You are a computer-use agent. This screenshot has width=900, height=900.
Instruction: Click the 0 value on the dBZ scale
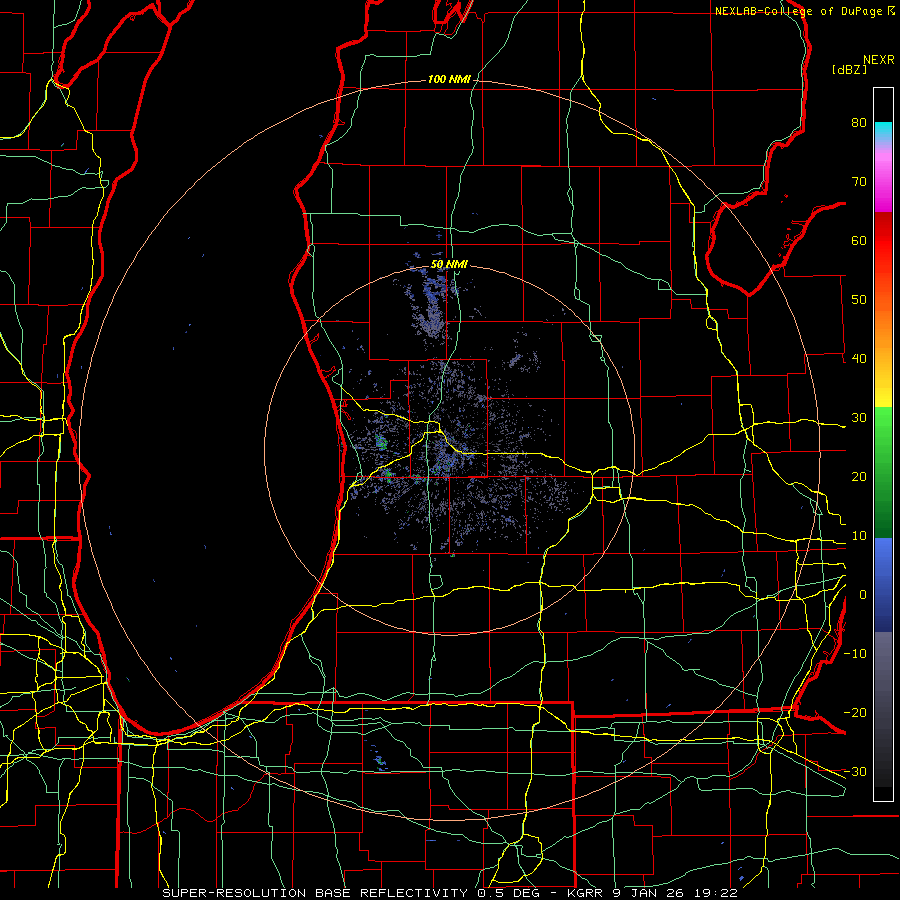(x=863, y=595)
